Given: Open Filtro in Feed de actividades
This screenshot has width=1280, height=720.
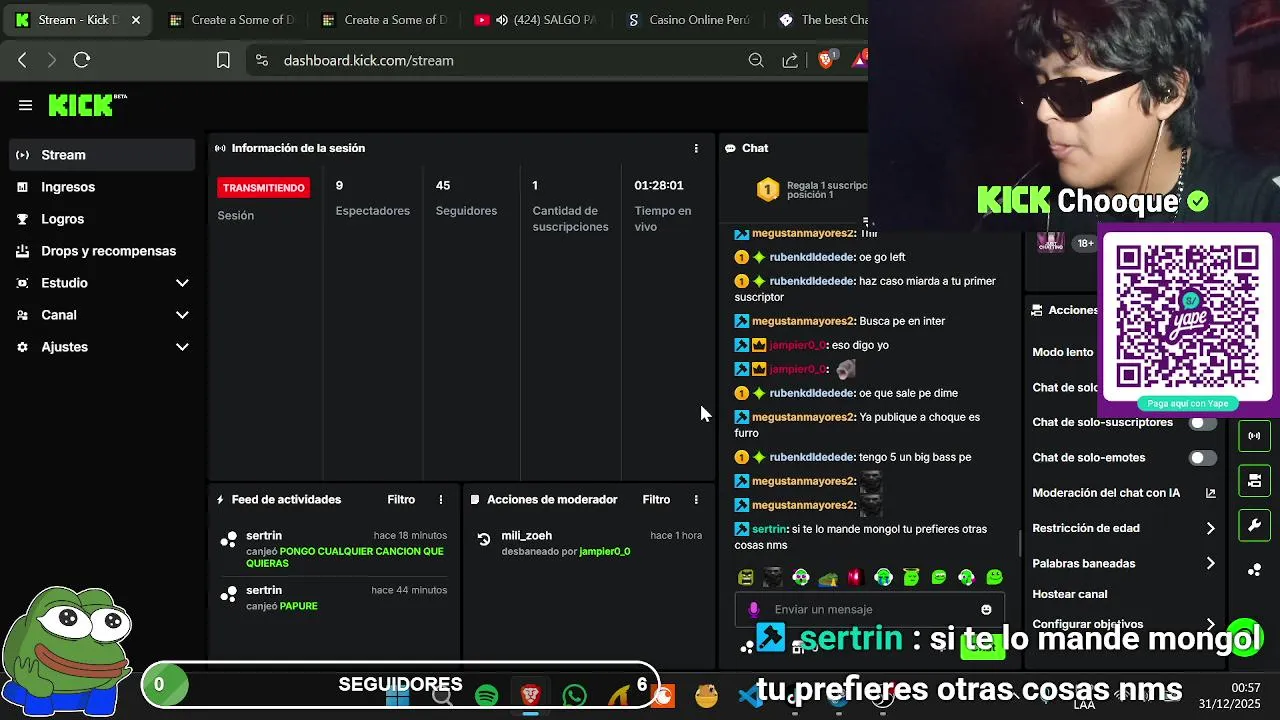Looking at the screenshot, I should 401,499.
